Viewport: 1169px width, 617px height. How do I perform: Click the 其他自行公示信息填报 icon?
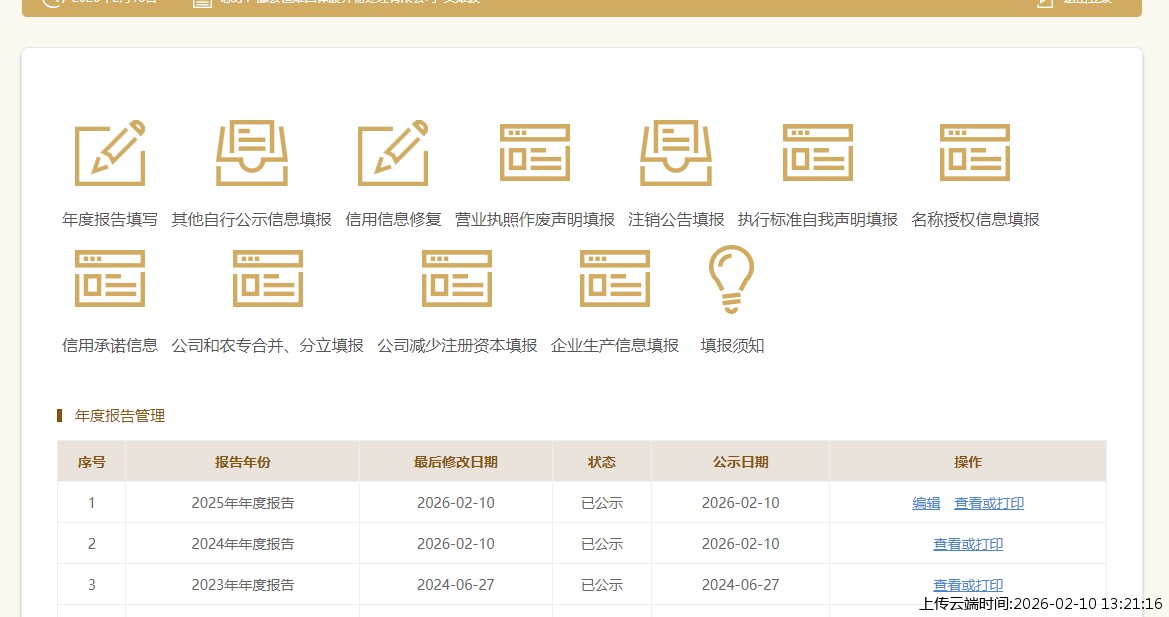coord(251,153)
